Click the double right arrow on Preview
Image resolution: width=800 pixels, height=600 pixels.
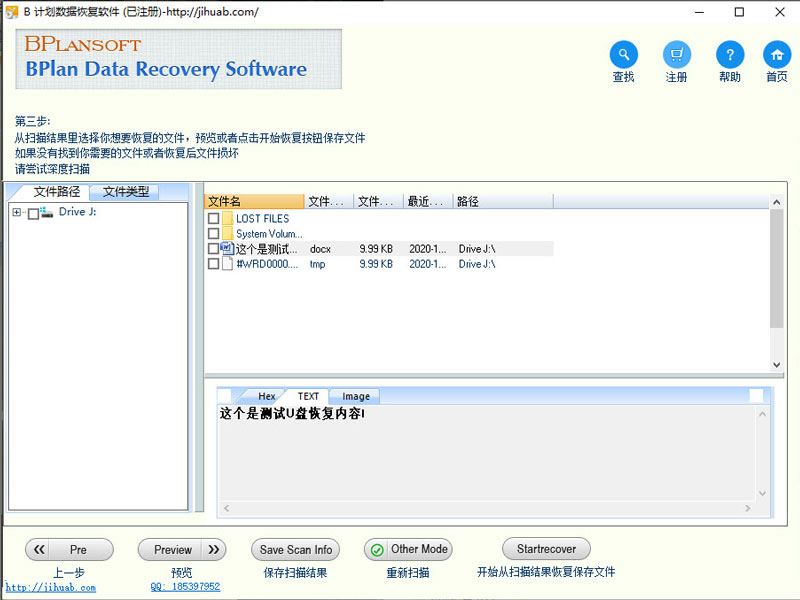(213, 549)
